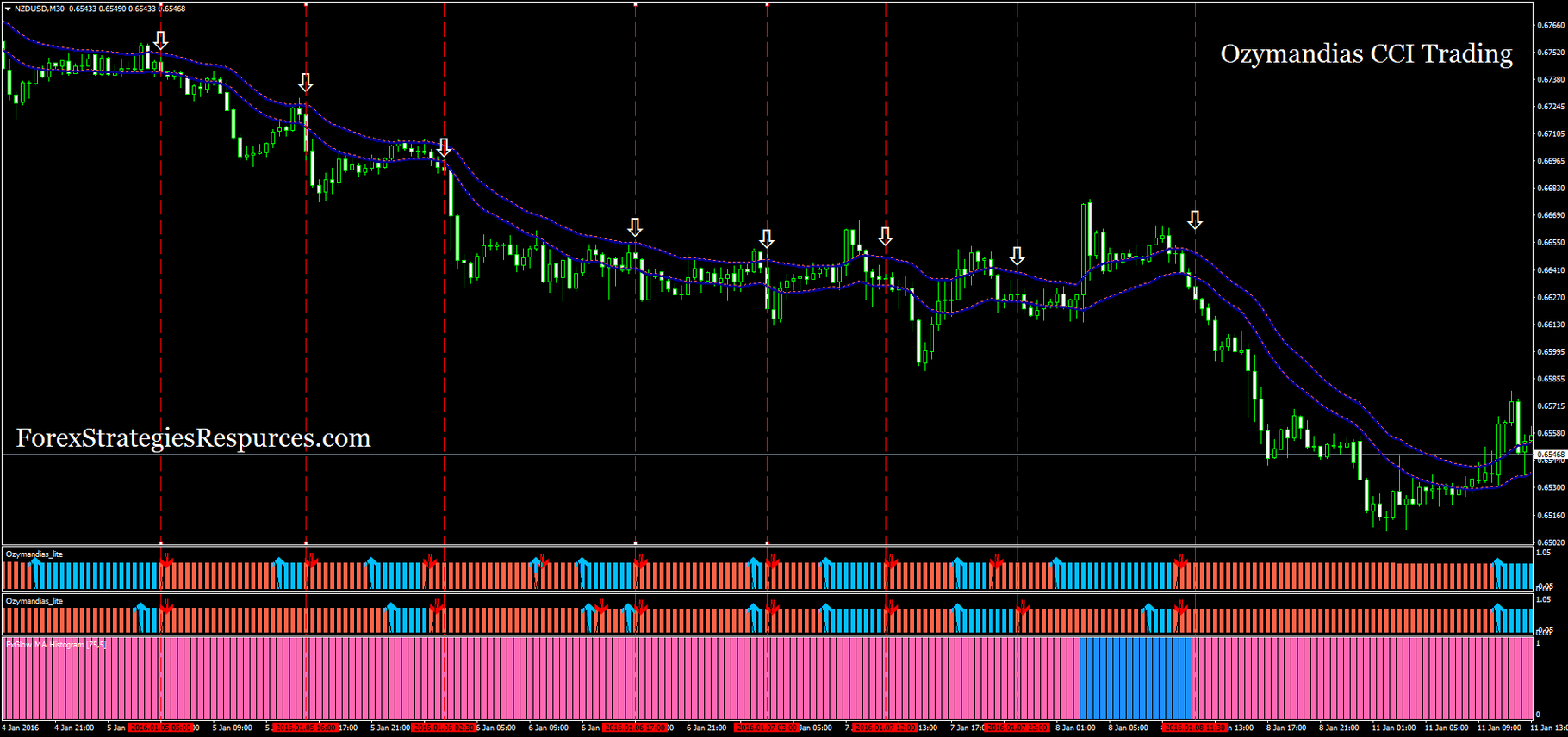Click the 8 Jan 17:00 time axis label

pos(1286,728)
